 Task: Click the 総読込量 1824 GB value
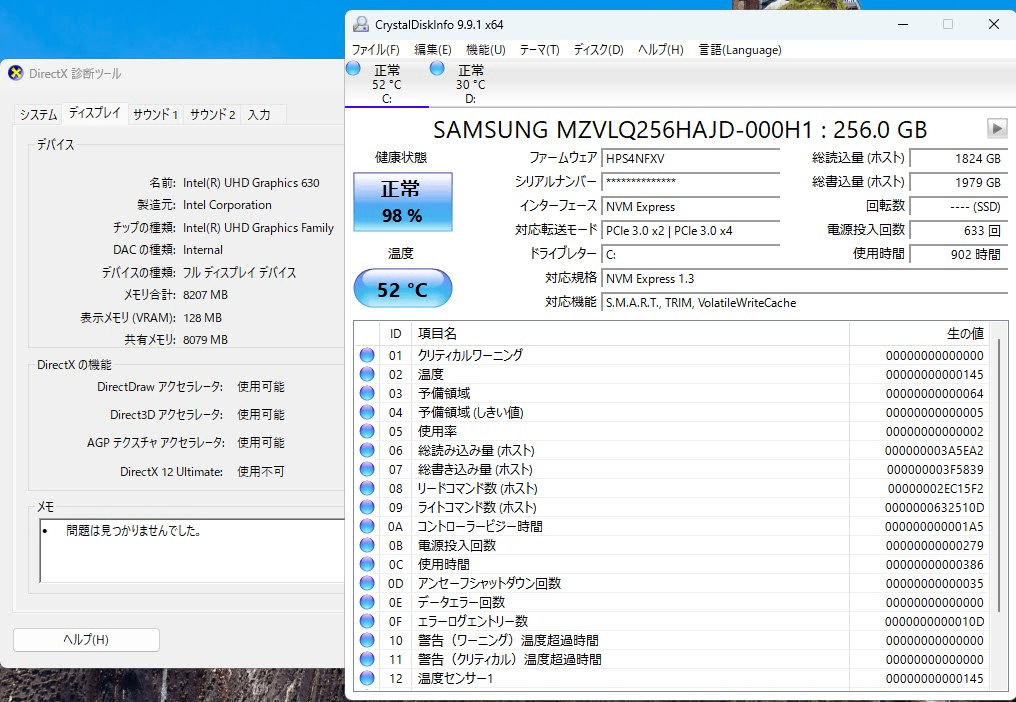coord(958,159)
